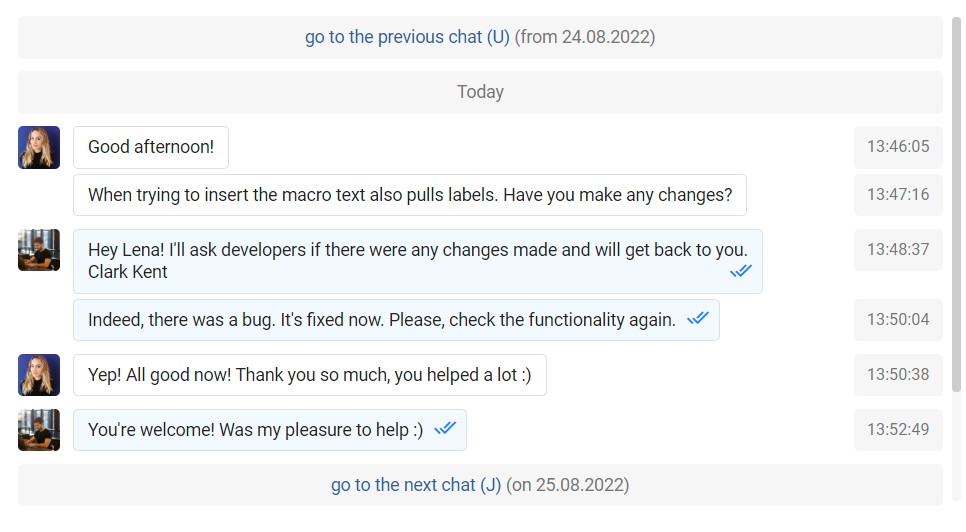This screenshot has width=966, height=532.
Task: Click the 'go to the next chat (J)' link
Action: click(x=416, y=485)
